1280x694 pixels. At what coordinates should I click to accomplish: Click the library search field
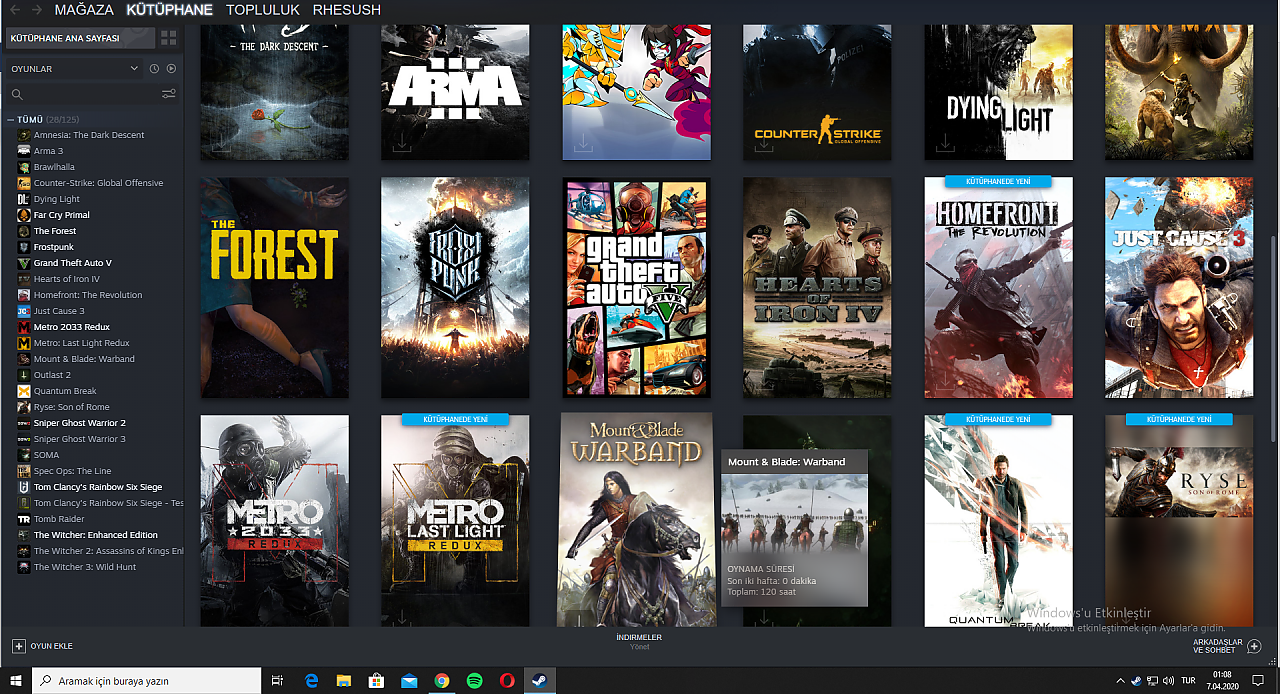[85, 94]
